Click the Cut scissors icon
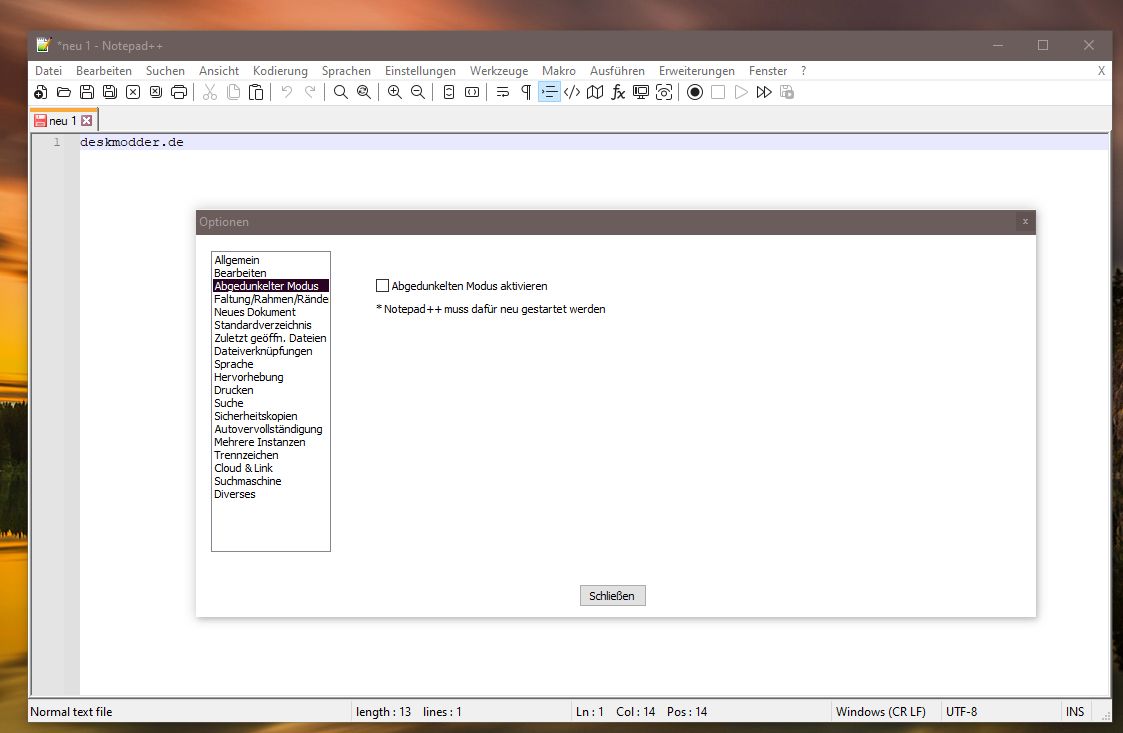1123x733 pixels. click(x=210, y=92)
